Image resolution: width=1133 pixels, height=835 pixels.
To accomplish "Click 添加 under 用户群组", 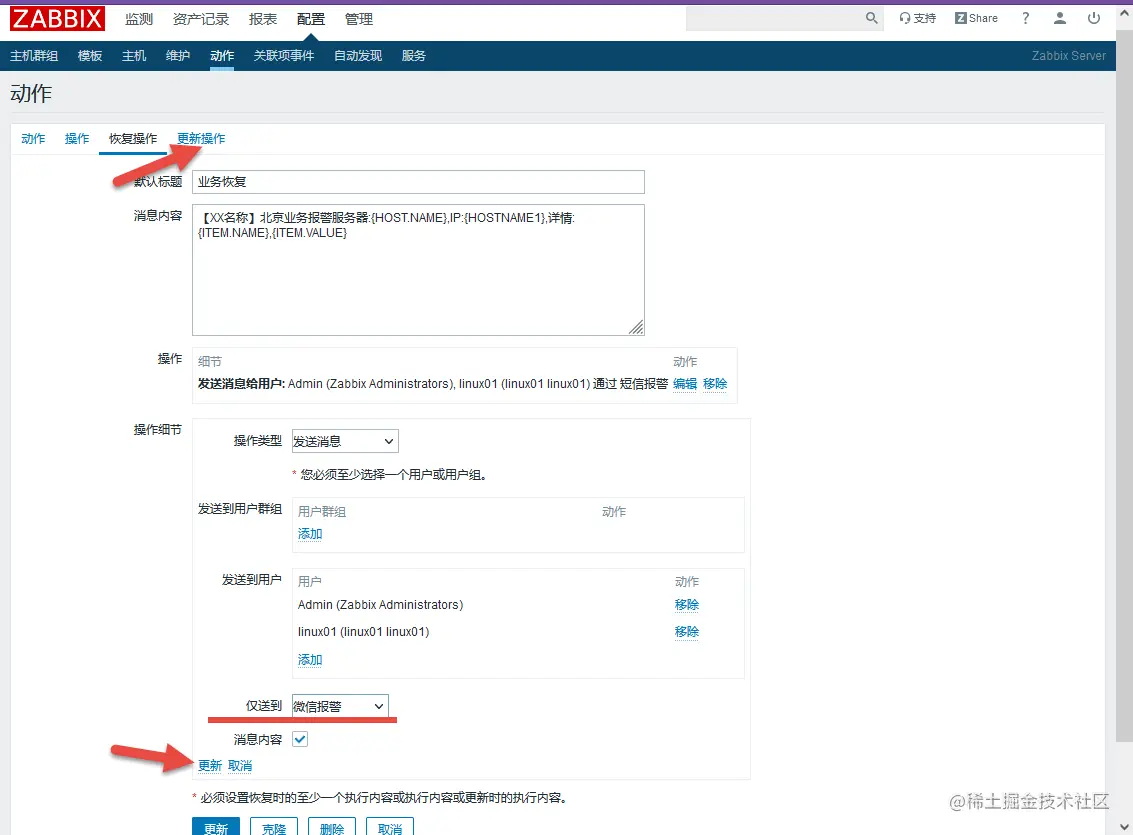I will 310,534.
